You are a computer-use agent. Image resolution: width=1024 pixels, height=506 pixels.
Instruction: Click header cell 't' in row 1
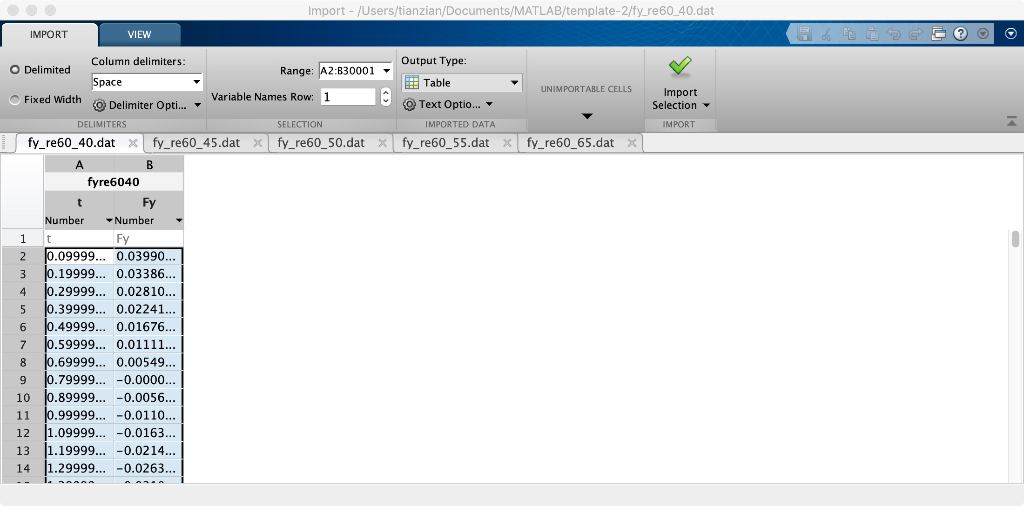[79, 239]
